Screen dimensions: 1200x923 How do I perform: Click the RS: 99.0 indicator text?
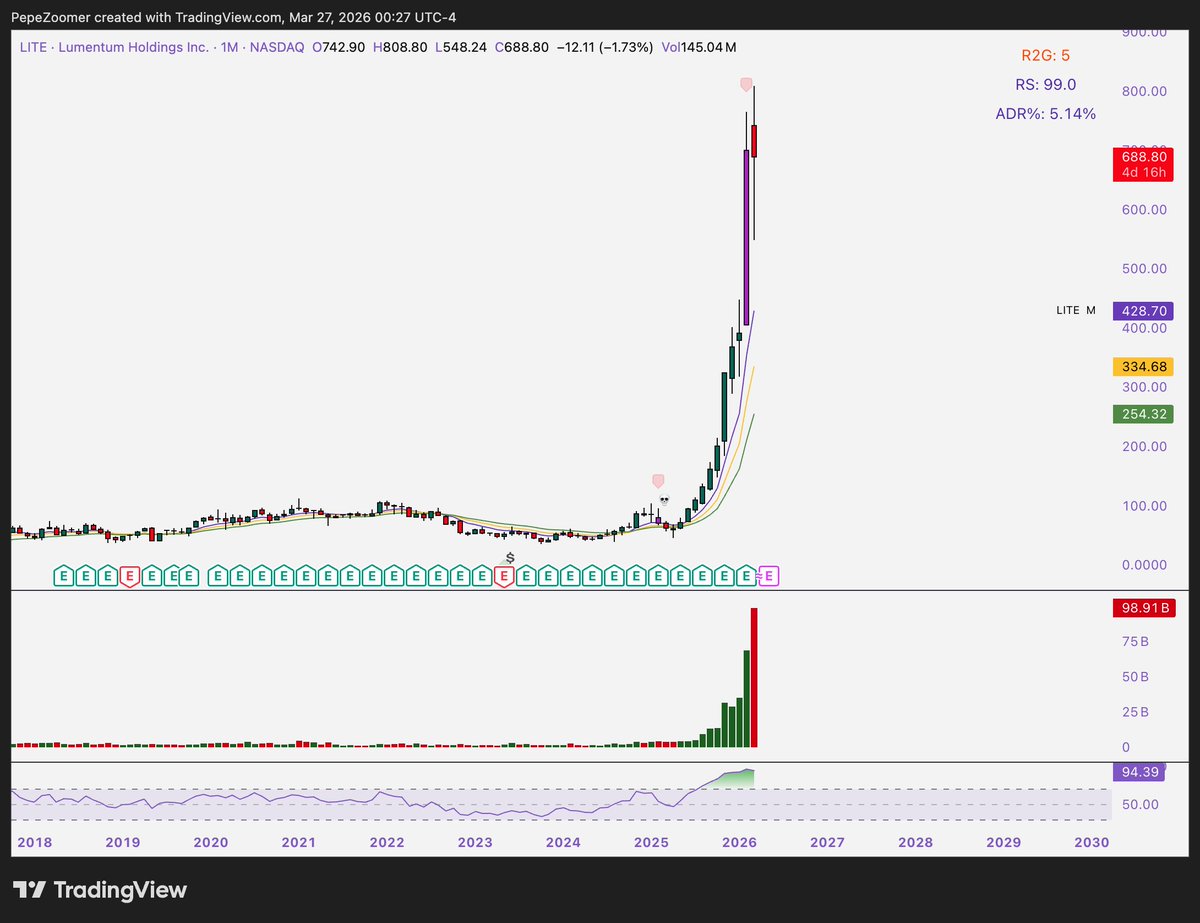point(1045,85)
